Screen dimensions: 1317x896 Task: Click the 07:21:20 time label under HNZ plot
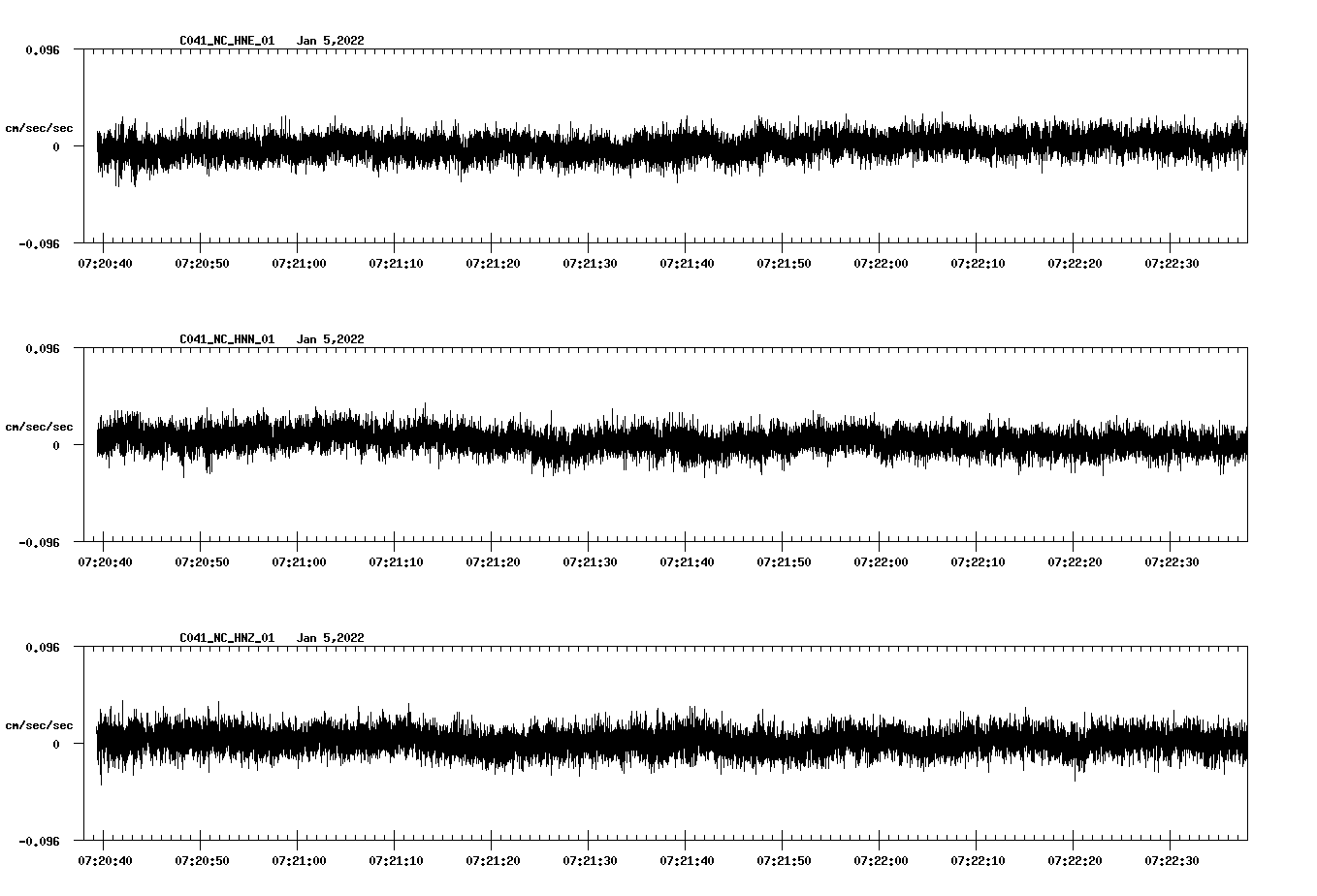pyautogui.click(x=493, y=861)
